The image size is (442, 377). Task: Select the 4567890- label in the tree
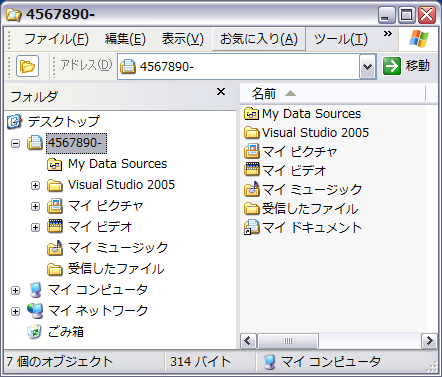[76, 143]
